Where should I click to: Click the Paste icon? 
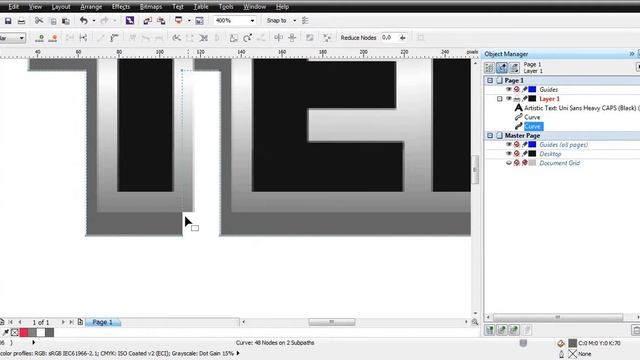(66, 20)
